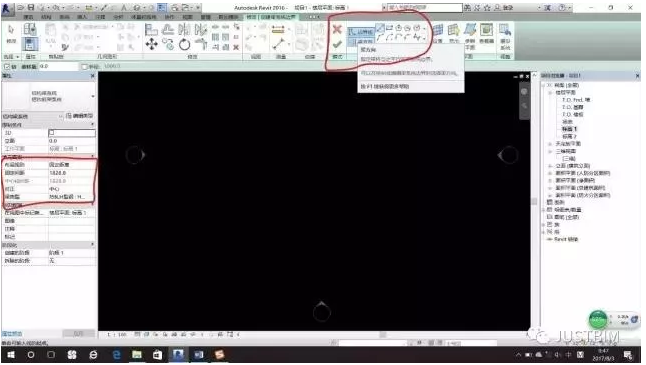Toggle the 半径 radius checkbox on options bar
This screenshot has width=646, height=365.
tap(84, 66)
